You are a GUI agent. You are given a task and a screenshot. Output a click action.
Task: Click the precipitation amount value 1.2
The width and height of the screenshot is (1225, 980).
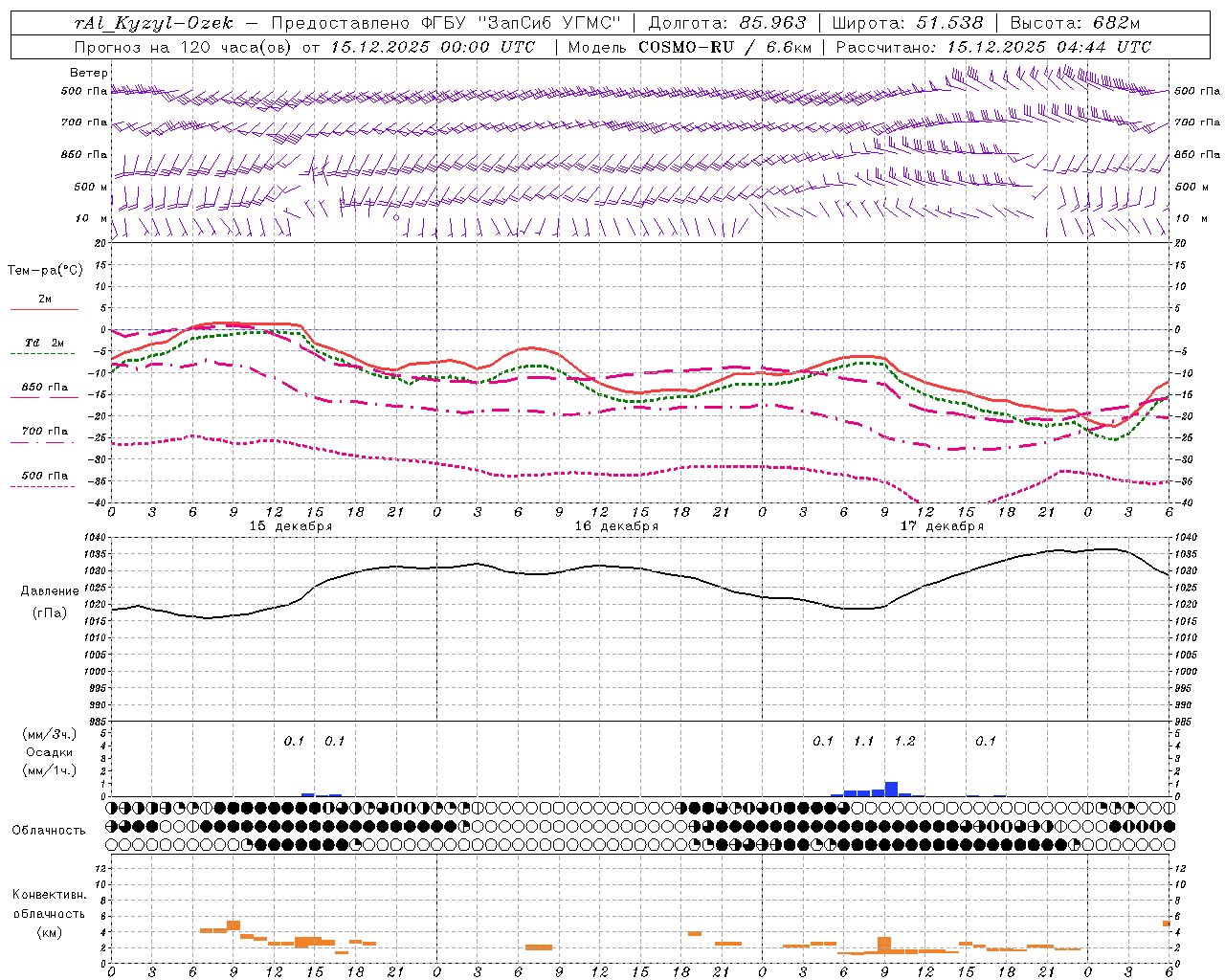point(904,741)
